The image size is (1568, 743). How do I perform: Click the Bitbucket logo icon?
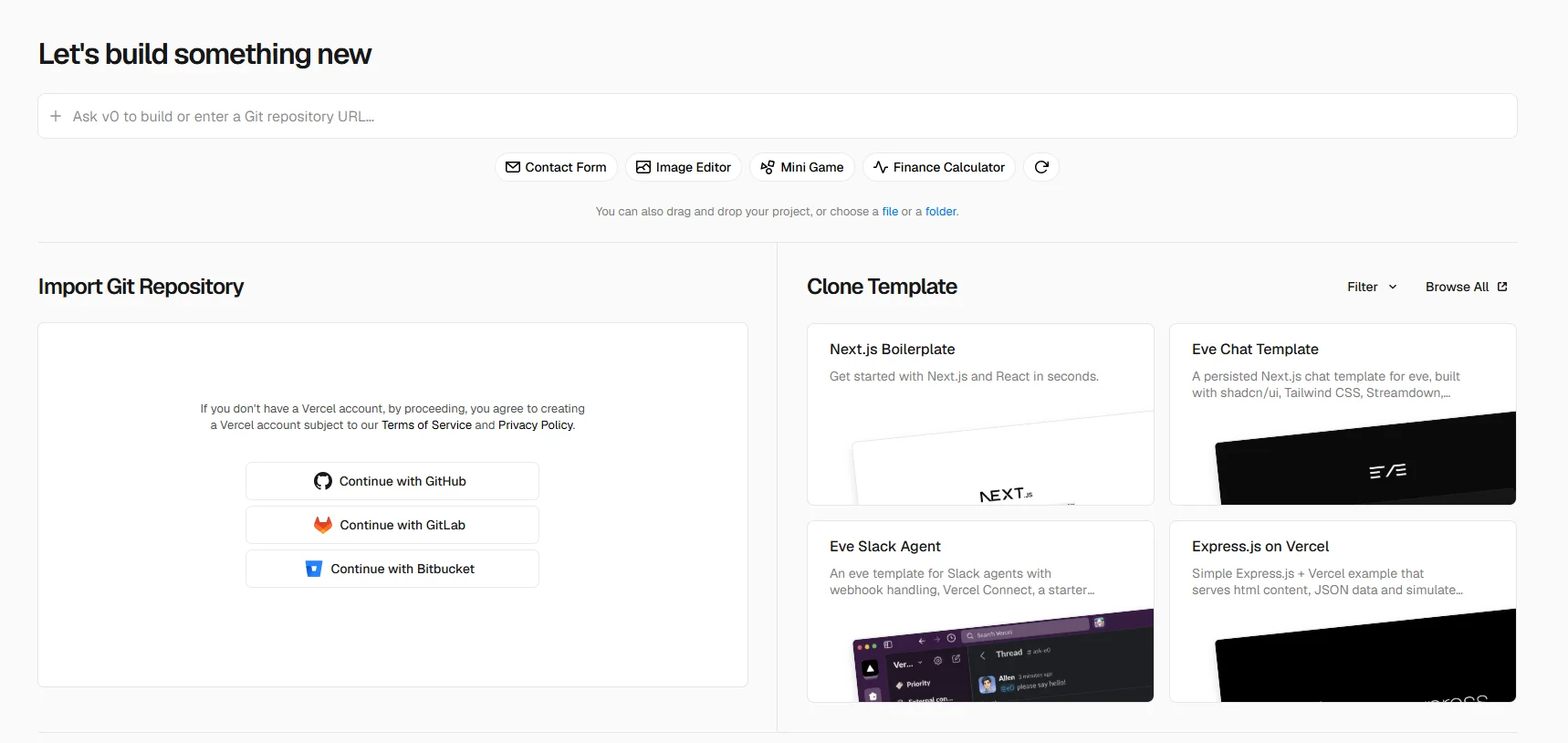point(314,569)
